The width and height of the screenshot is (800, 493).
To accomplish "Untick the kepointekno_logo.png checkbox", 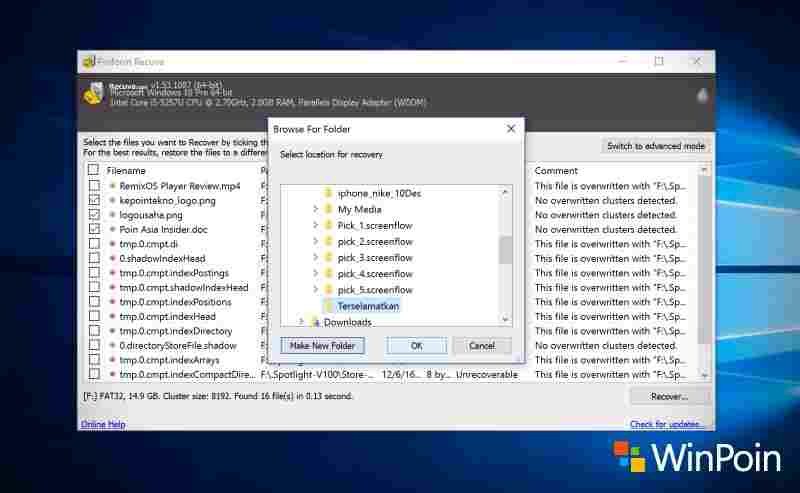I will [x=94, y=200].
